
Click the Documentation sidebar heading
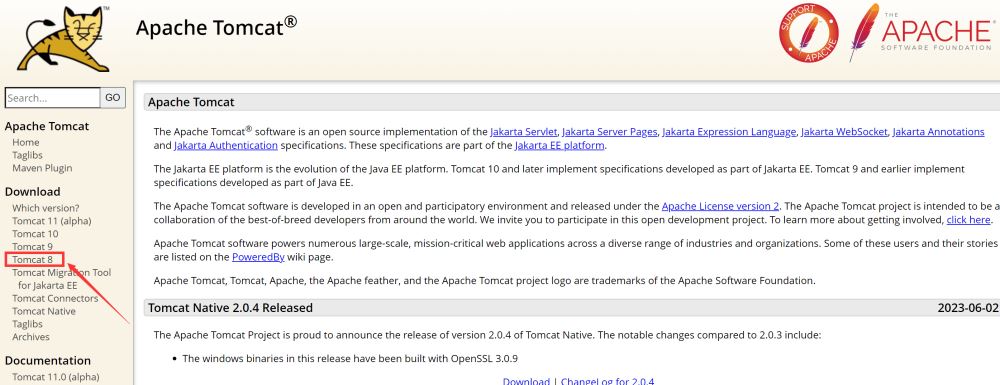pos(48,361)
